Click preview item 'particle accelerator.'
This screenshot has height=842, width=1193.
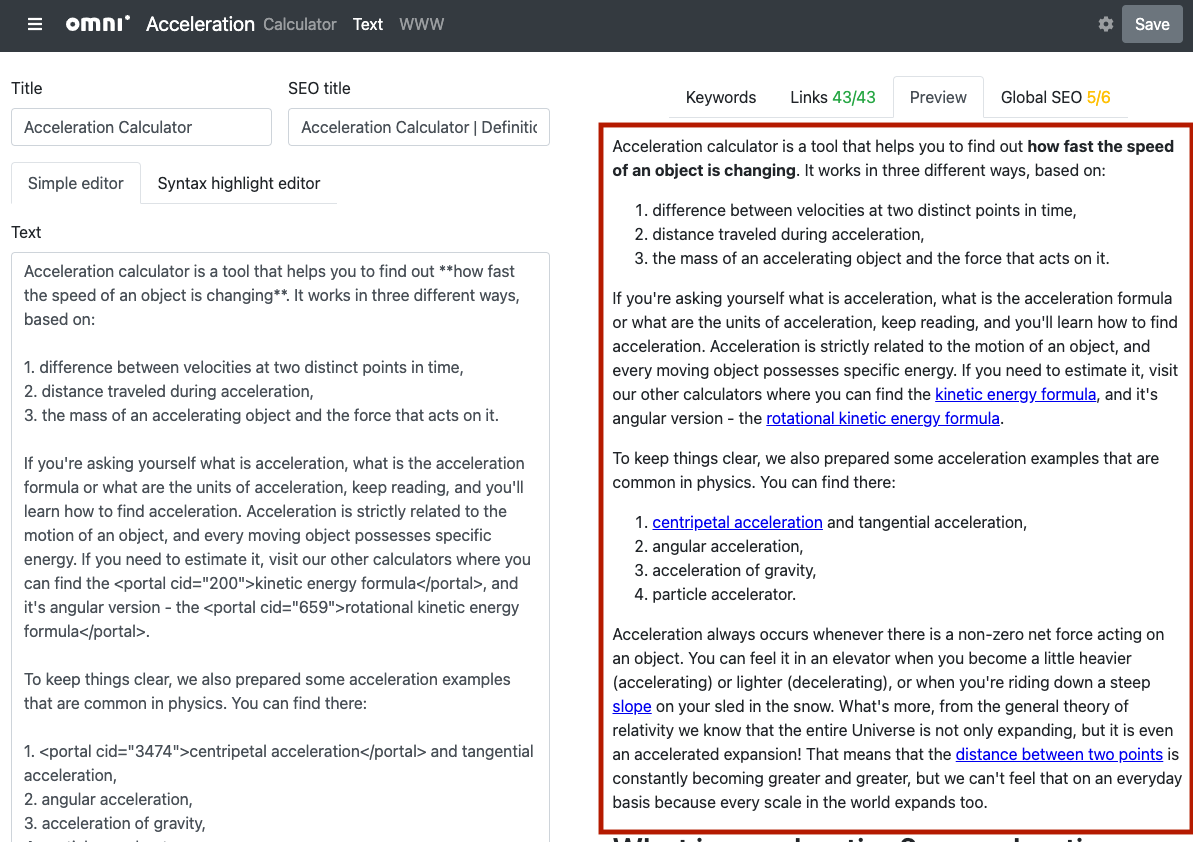[724, 595]
